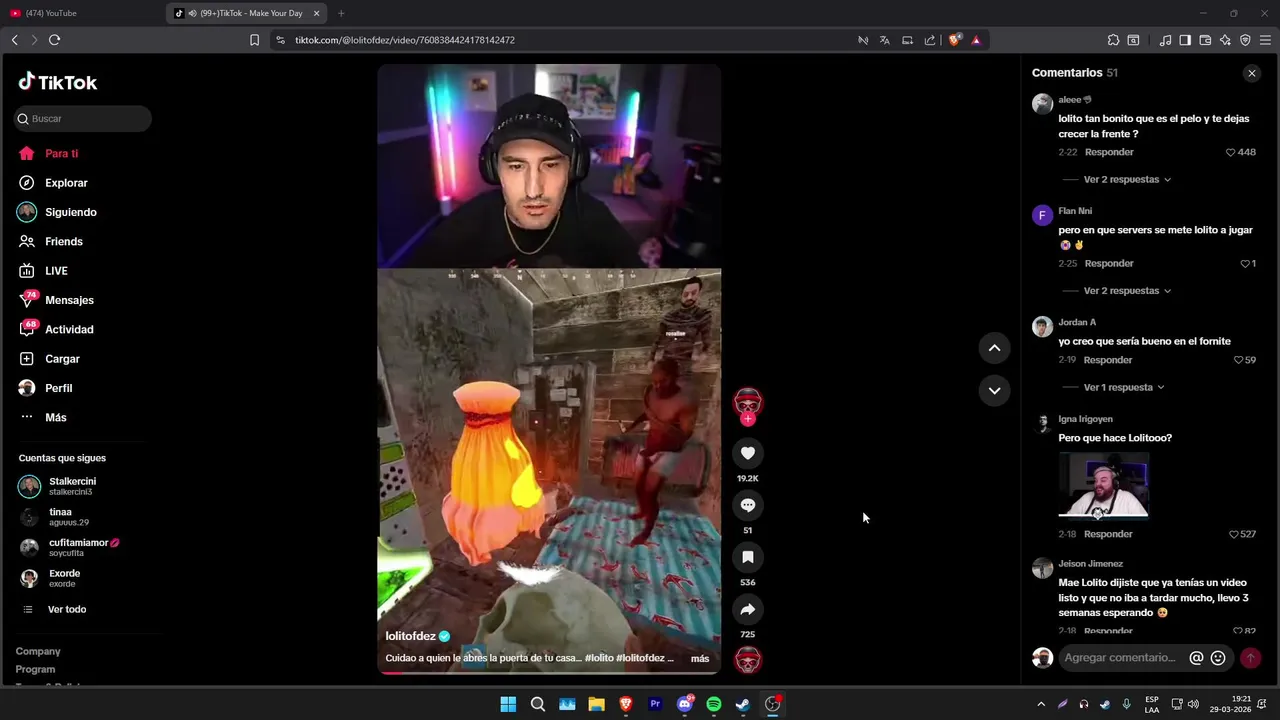Reload the page
1280x720 pixels.
click(x=54, y=40)
